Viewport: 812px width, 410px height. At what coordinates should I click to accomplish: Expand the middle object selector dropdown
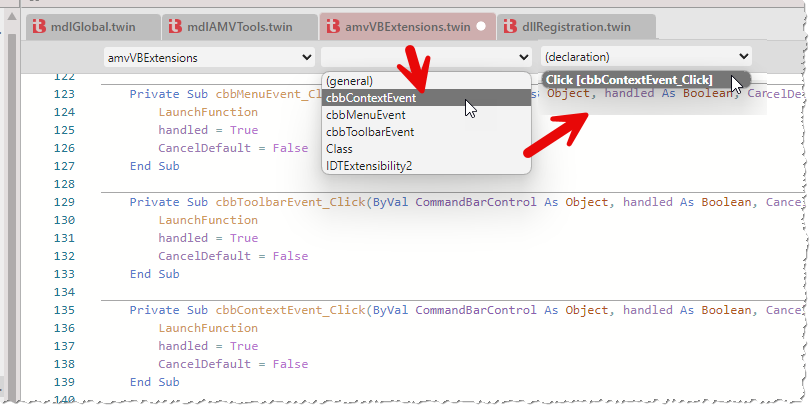[426, 57]
